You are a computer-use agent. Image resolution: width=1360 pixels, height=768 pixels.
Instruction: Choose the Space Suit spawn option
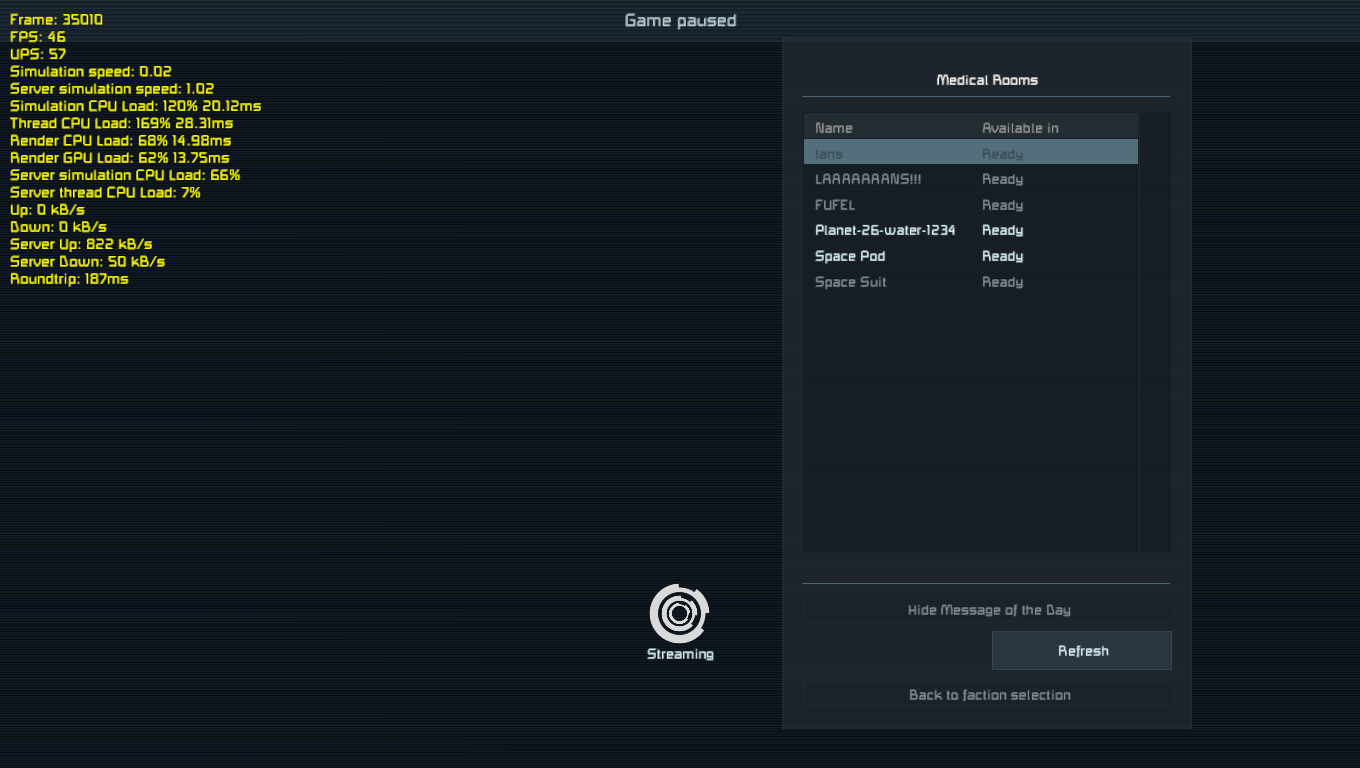point(970,282)
